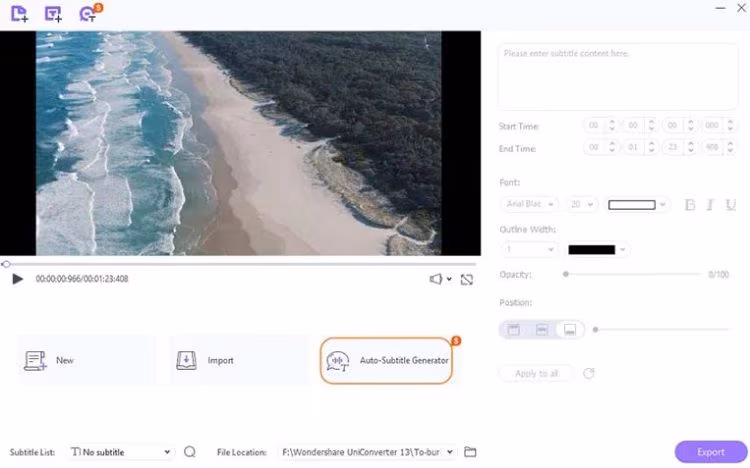Toggle italic text formatting
The height and width of the screenshot is (468, 750).
coord(710,205)
